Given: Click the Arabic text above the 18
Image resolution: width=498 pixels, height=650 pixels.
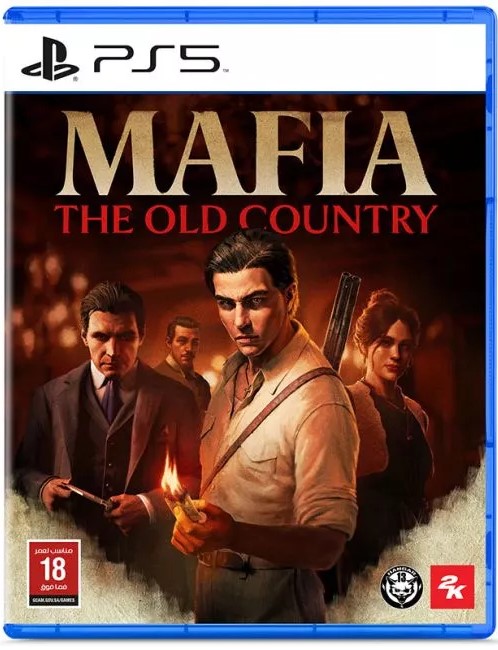Looking at the screenshot, I should [54, 551].
